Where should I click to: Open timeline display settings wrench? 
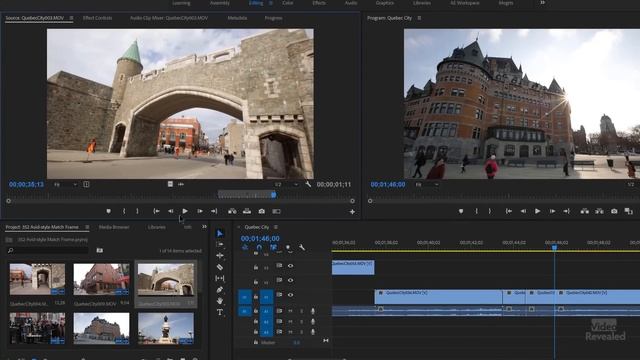coord(302,247)
